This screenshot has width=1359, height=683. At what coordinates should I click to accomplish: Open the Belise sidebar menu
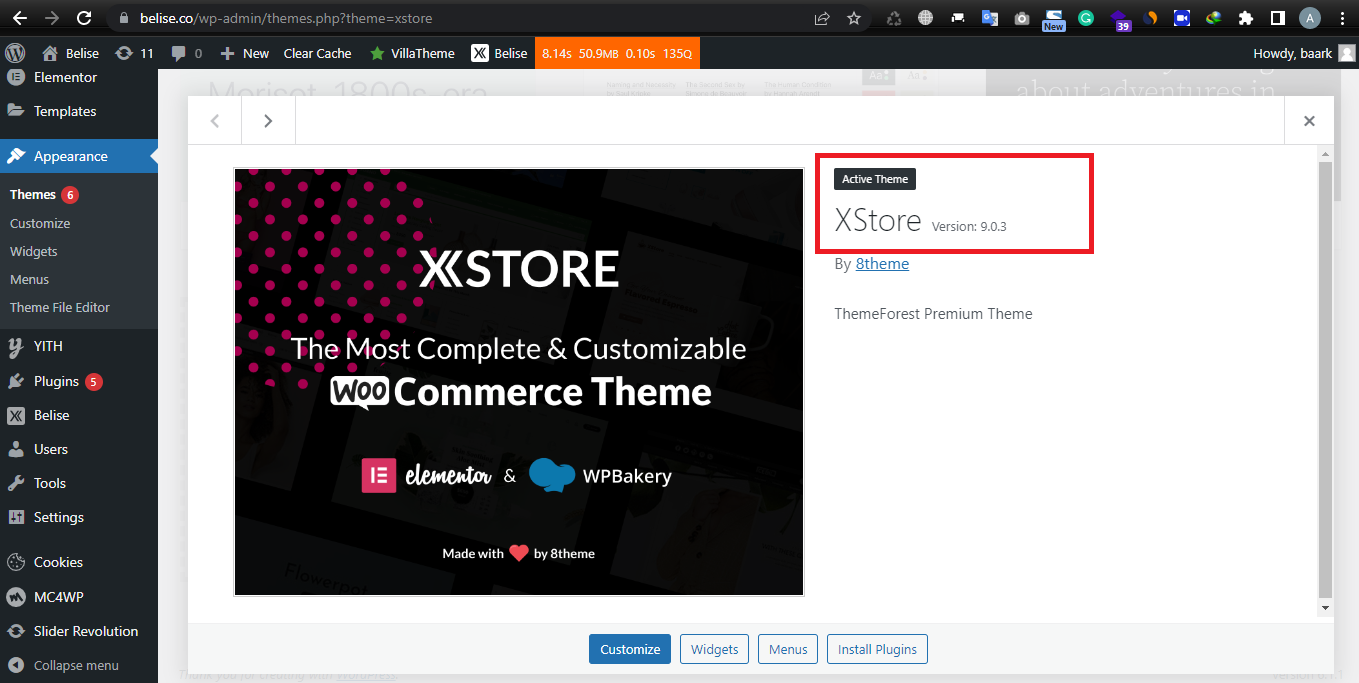click(79, 415)
